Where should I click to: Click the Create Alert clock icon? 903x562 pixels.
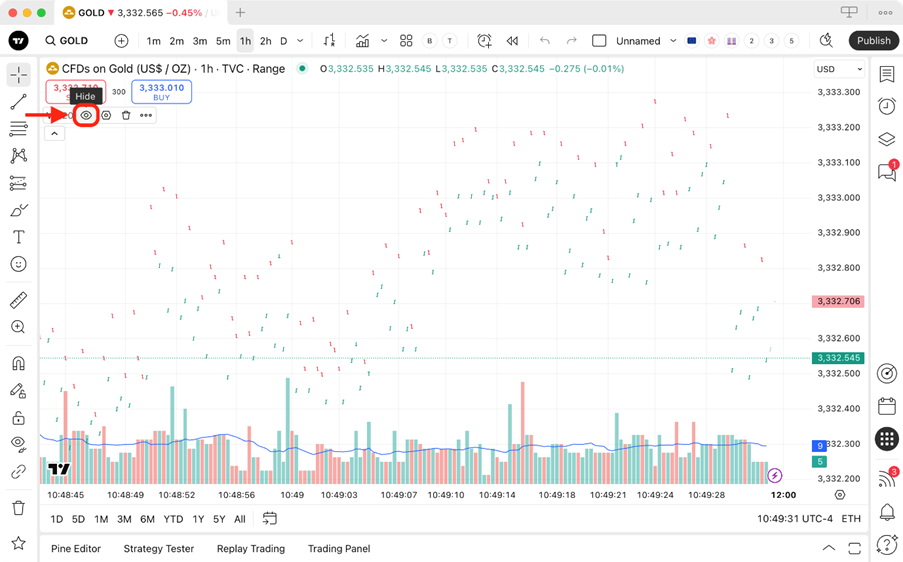[484, 41]
